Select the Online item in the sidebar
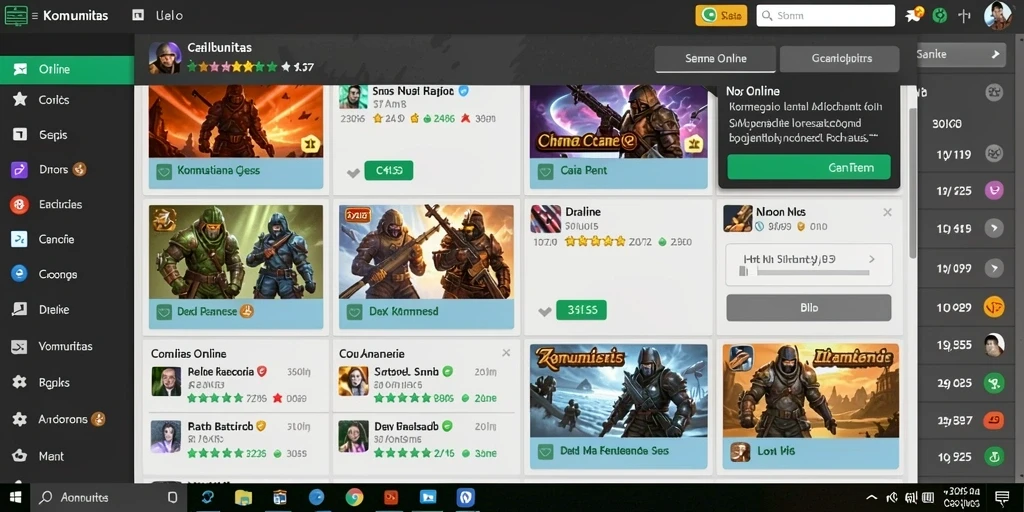The width and height of the screenshot is (1024, 512). [67, 69]
